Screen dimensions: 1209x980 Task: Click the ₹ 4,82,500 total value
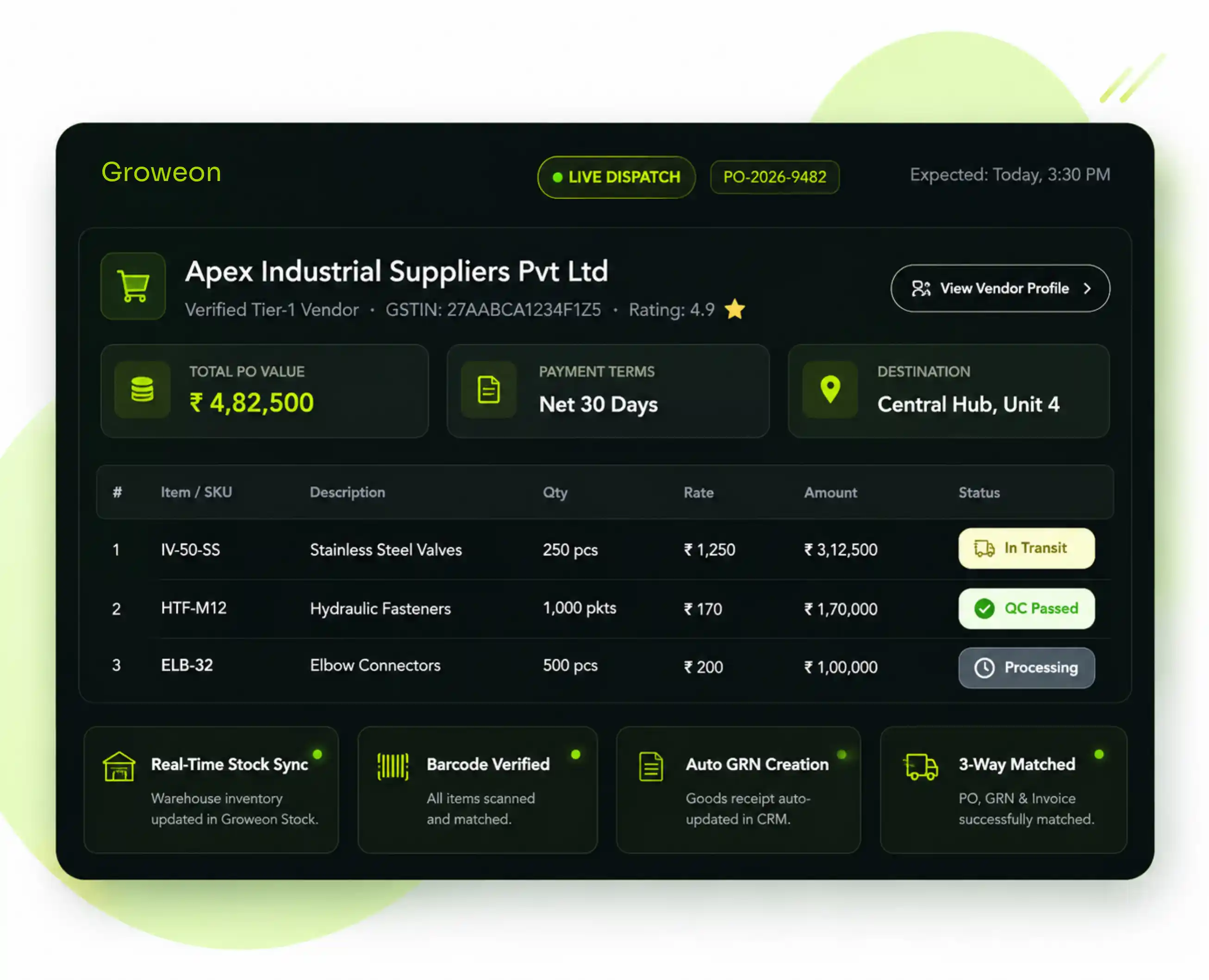tap(251, 403)
